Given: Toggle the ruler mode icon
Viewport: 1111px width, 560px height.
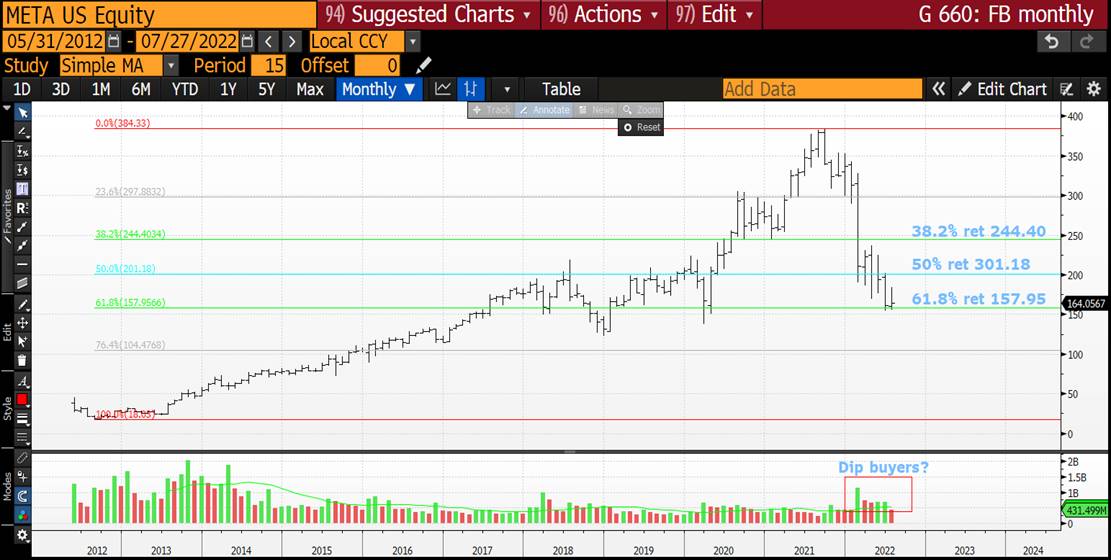Looking at the screenshot, I should click(22, 459).
